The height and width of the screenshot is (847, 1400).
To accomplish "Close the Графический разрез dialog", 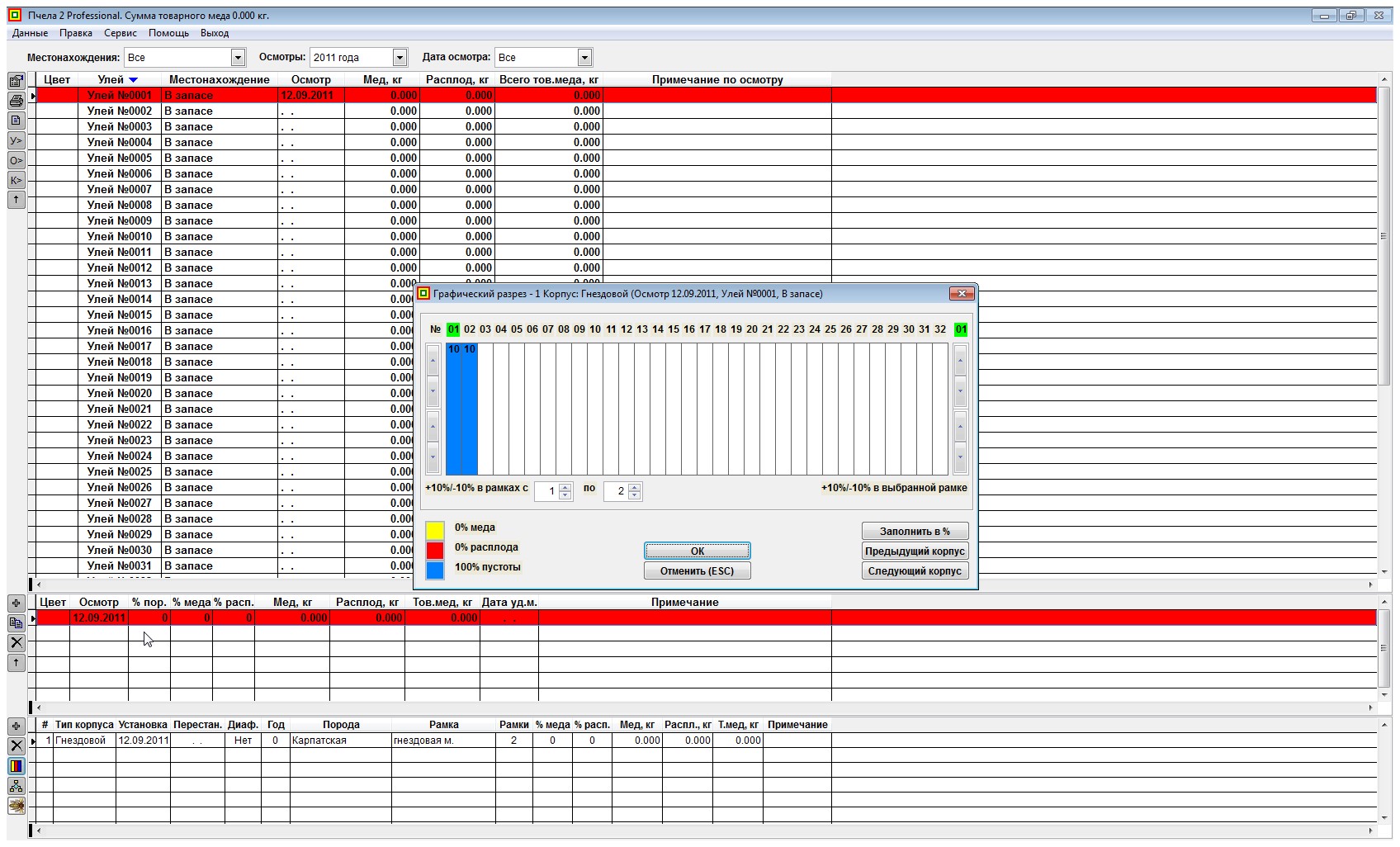I will [962, 294].
